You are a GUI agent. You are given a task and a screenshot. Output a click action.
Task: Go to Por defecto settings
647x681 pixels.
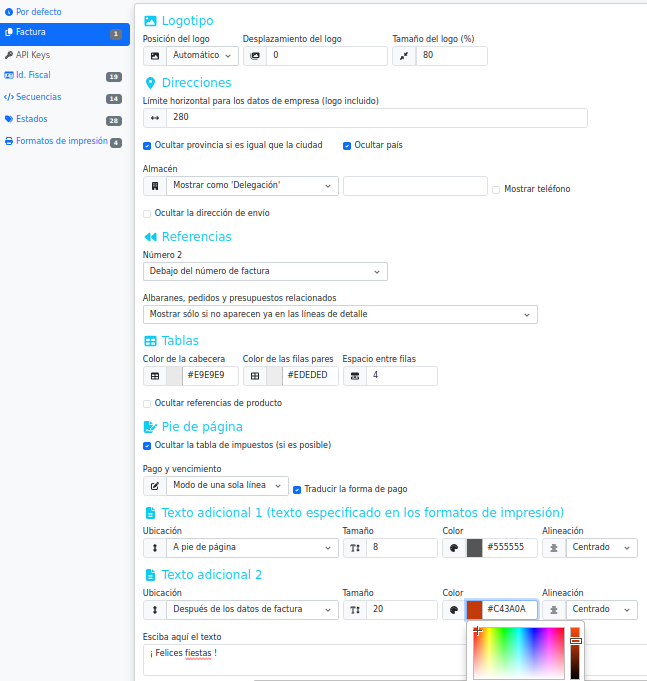point(38,11)
